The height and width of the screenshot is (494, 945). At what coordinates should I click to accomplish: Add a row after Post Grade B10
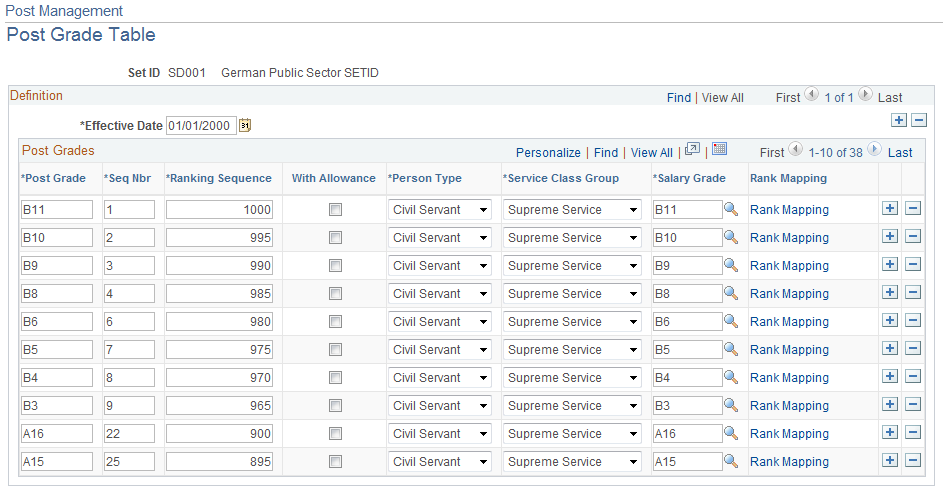click(890, 237)
